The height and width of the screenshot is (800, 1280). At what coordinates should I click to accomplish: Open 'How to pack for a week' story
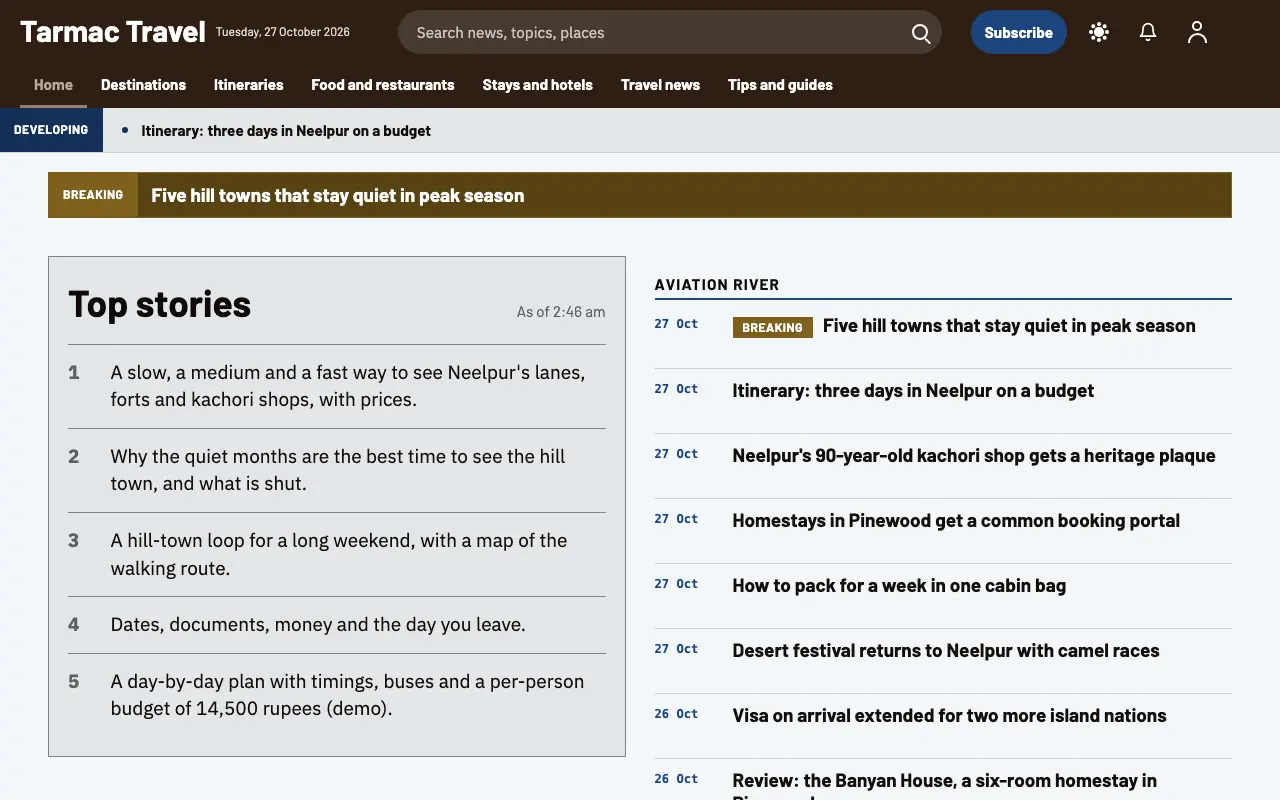coord(899,586)
